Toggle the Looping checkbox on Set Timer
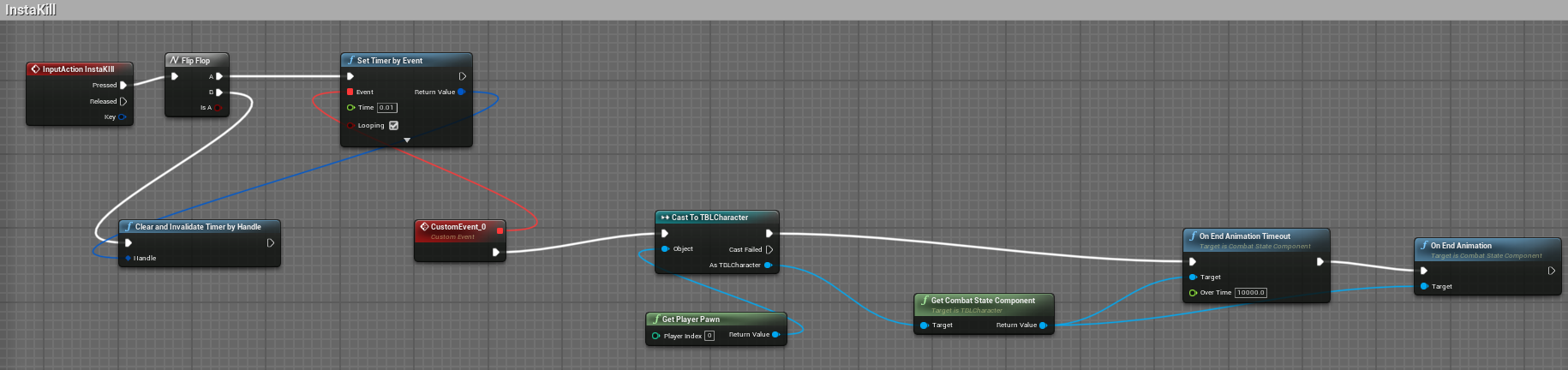 pos(393,125)
